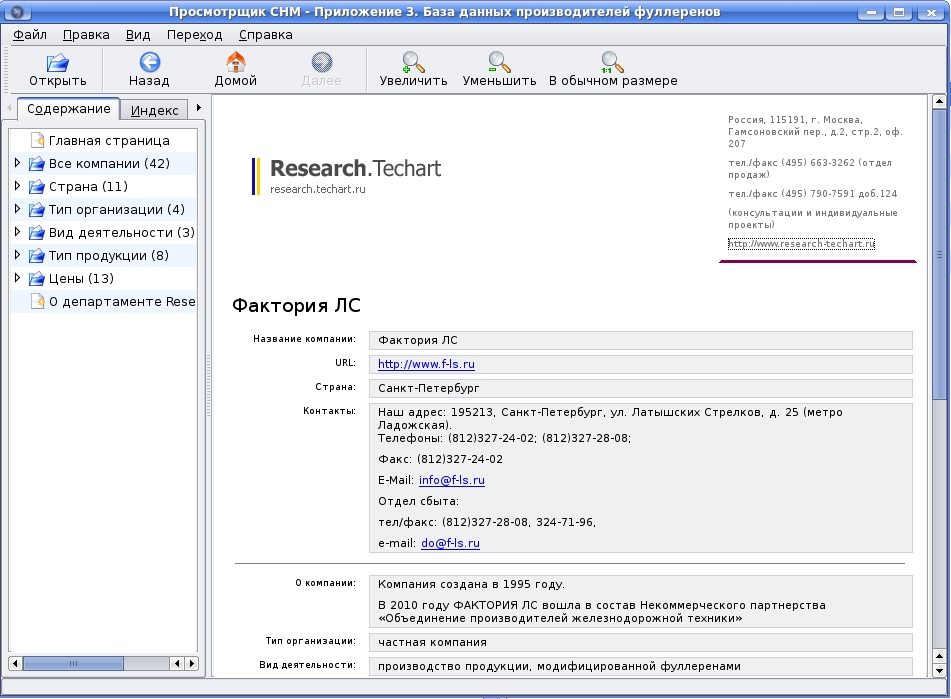Reset zoom with В обычном размере icon
Viewport: 951px width, 699px height.
(613, 62)
